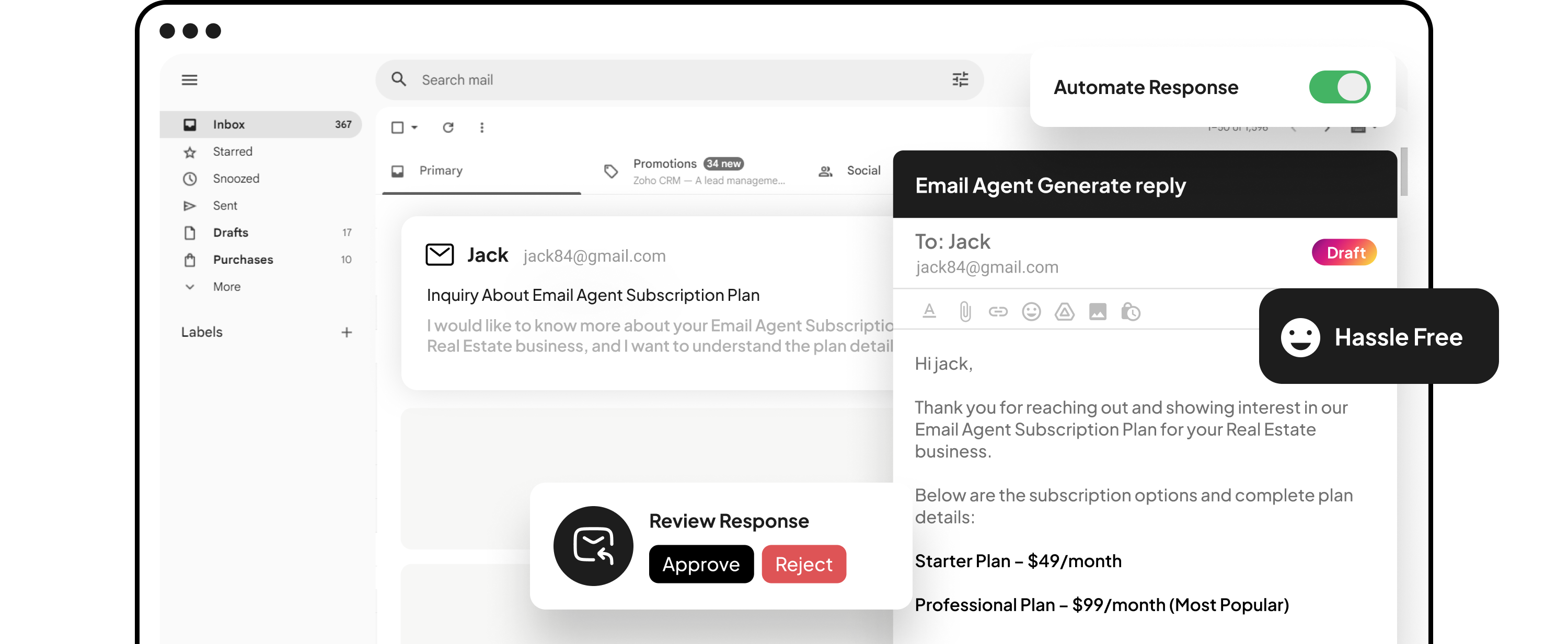This screenshot has height=644, width=1568.
Task: Click the refresh mail icon
Action: (448, 127)
